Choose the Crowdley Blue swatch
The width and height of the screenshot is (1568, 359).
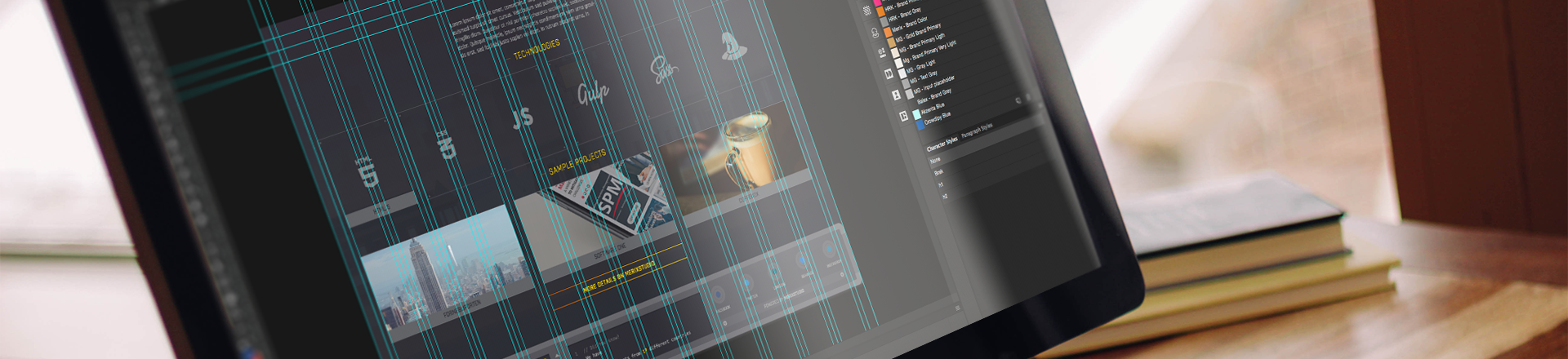tap(933, 120)
